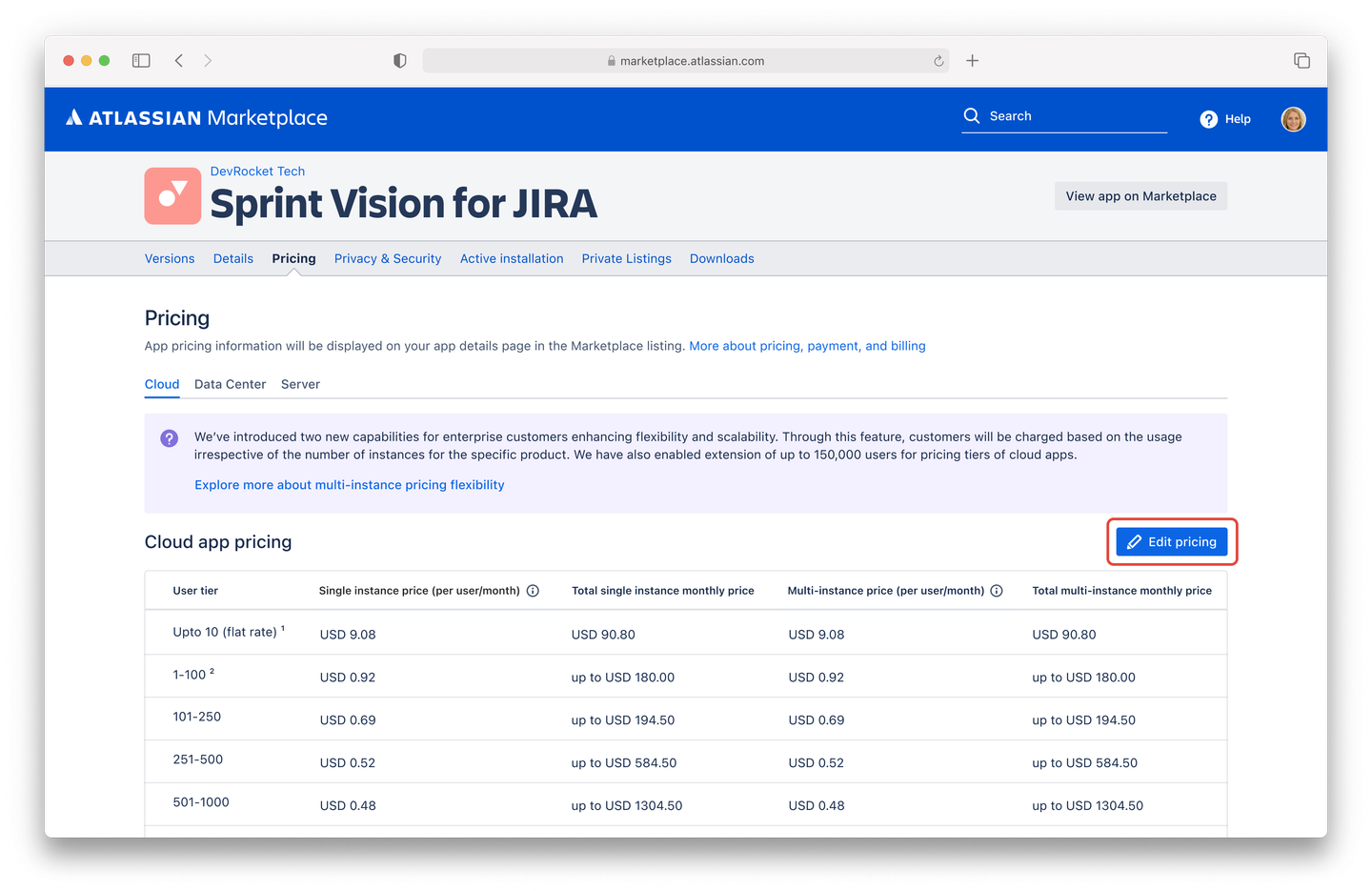Click the tabs overview icon
Screen dimensions: 1372x891
click(x=1301, y=60)
